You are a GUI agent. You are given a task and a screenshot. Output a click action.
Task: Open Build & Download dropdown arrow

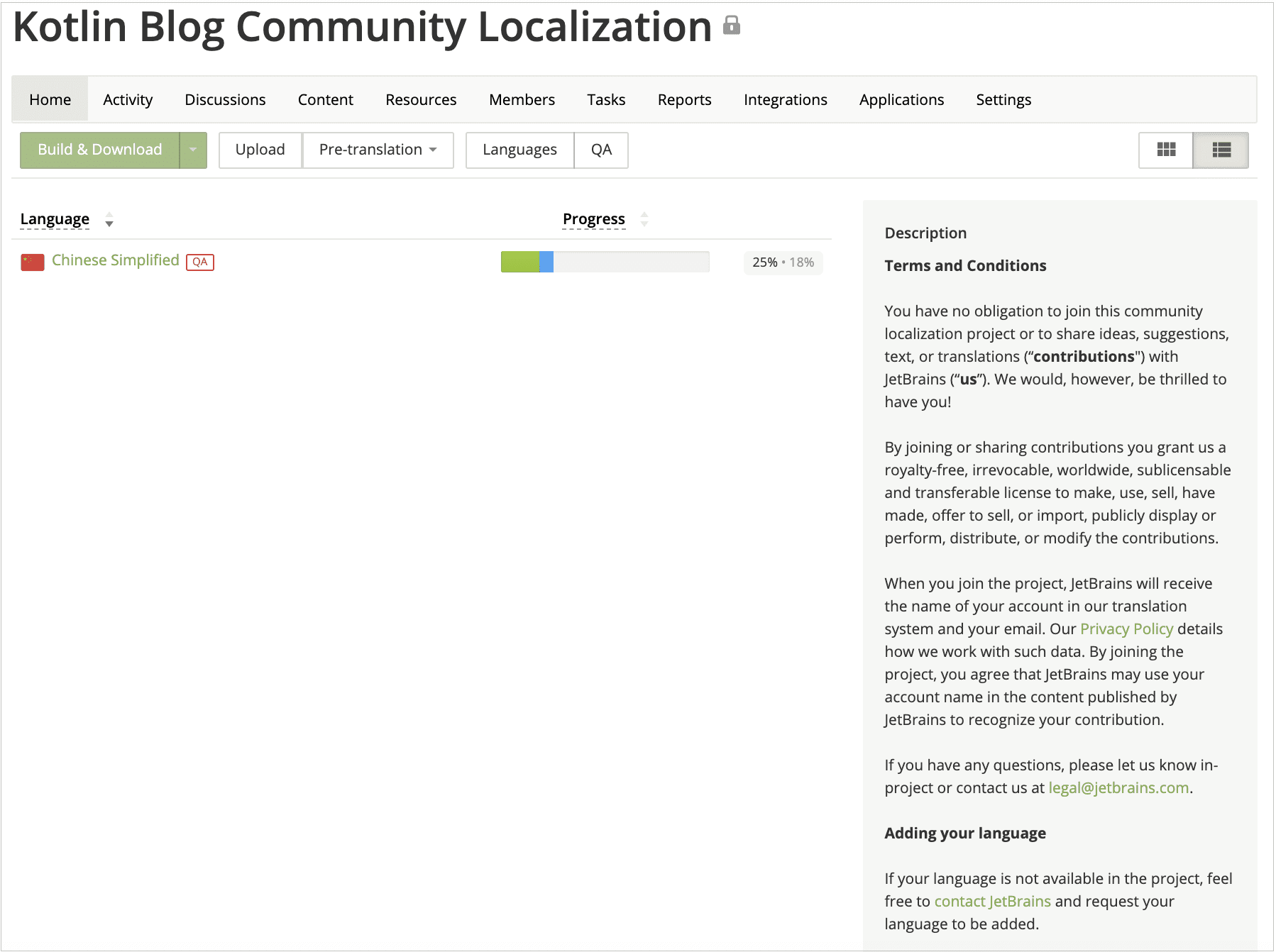point(193,150)
